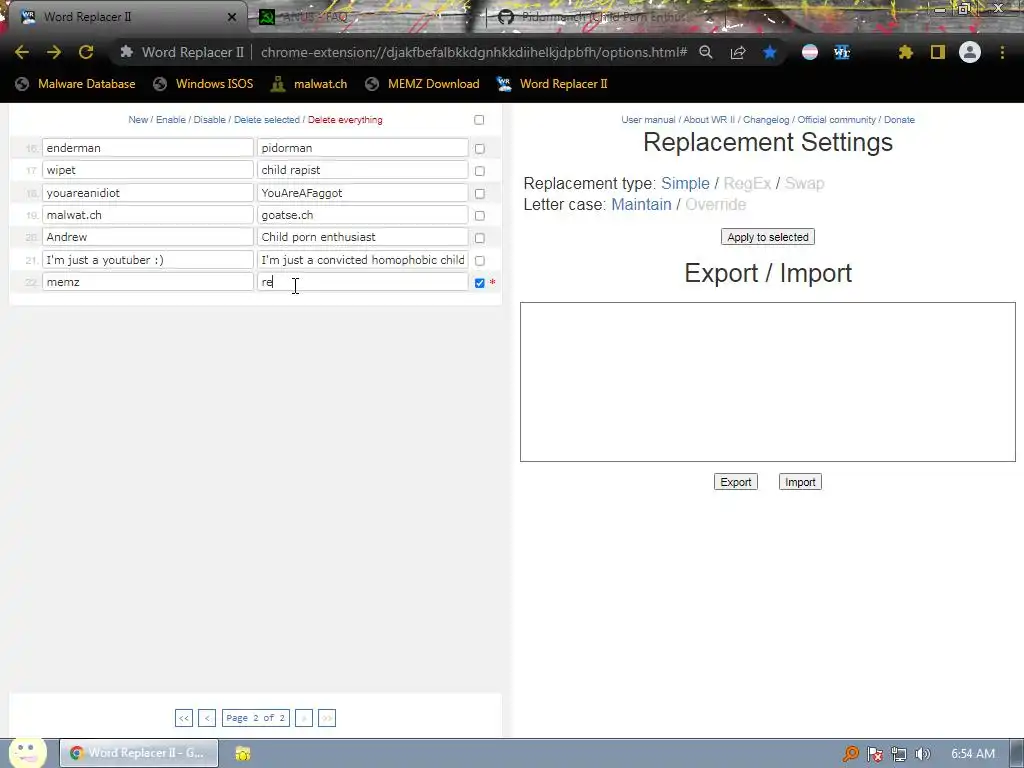The width and height of the screenshot is (1024, 768).
Task: Choose Maintain letter case
Action: [641, 204]
